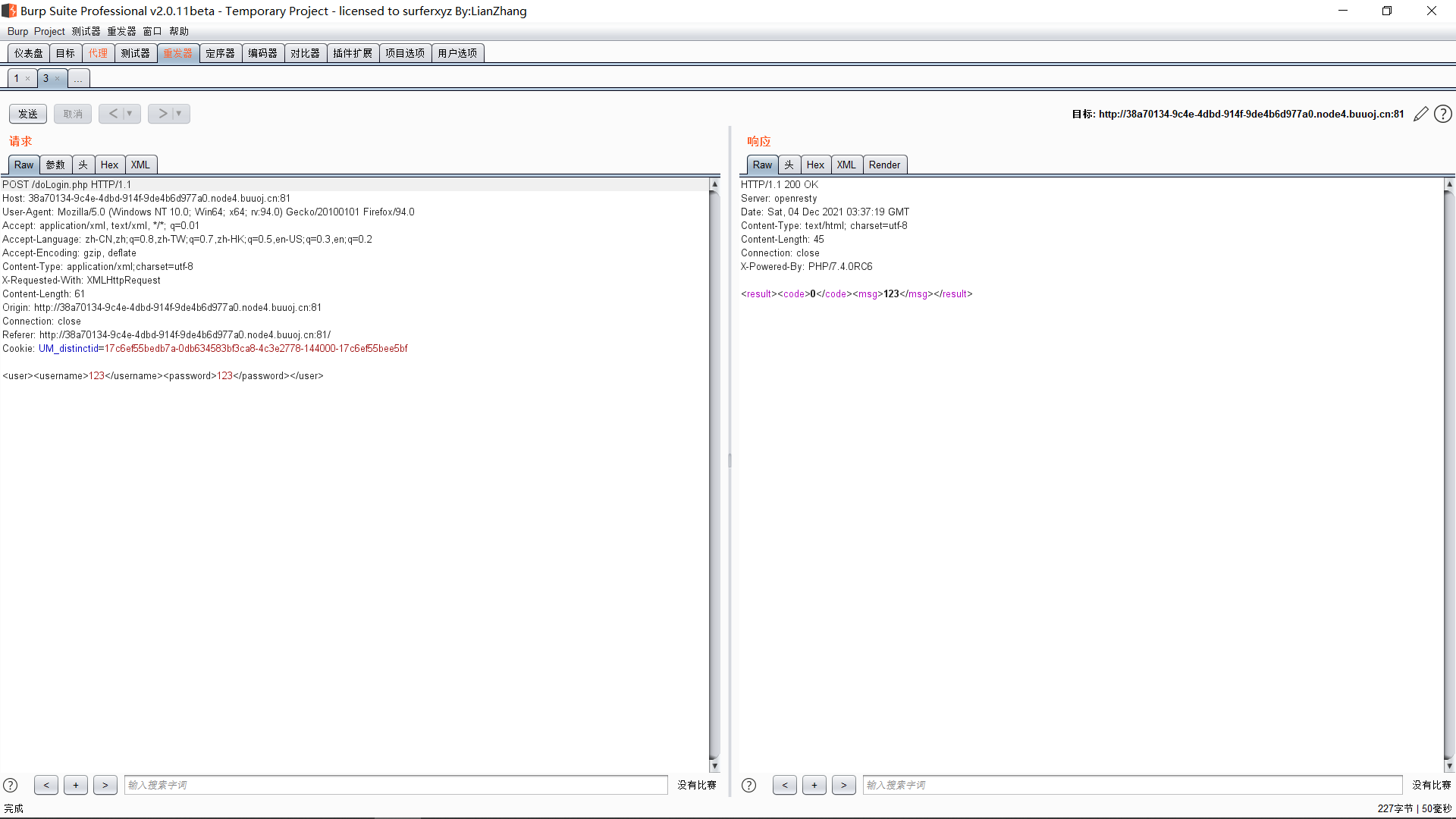Expand the forward history dropdown arrow
Screen dimensions: 1456x819
(x=179, y=114)
